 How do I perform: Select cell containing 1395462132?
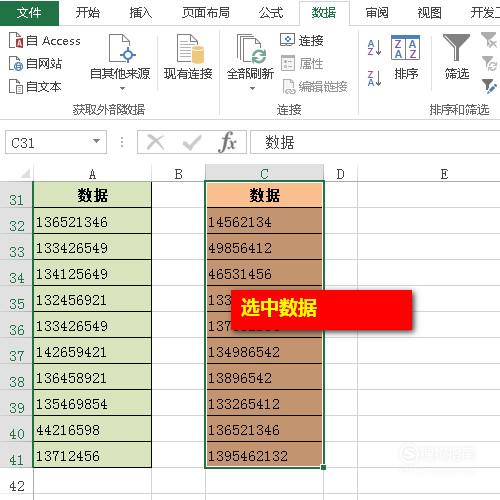pyautogui.click(x=264, y=455)
